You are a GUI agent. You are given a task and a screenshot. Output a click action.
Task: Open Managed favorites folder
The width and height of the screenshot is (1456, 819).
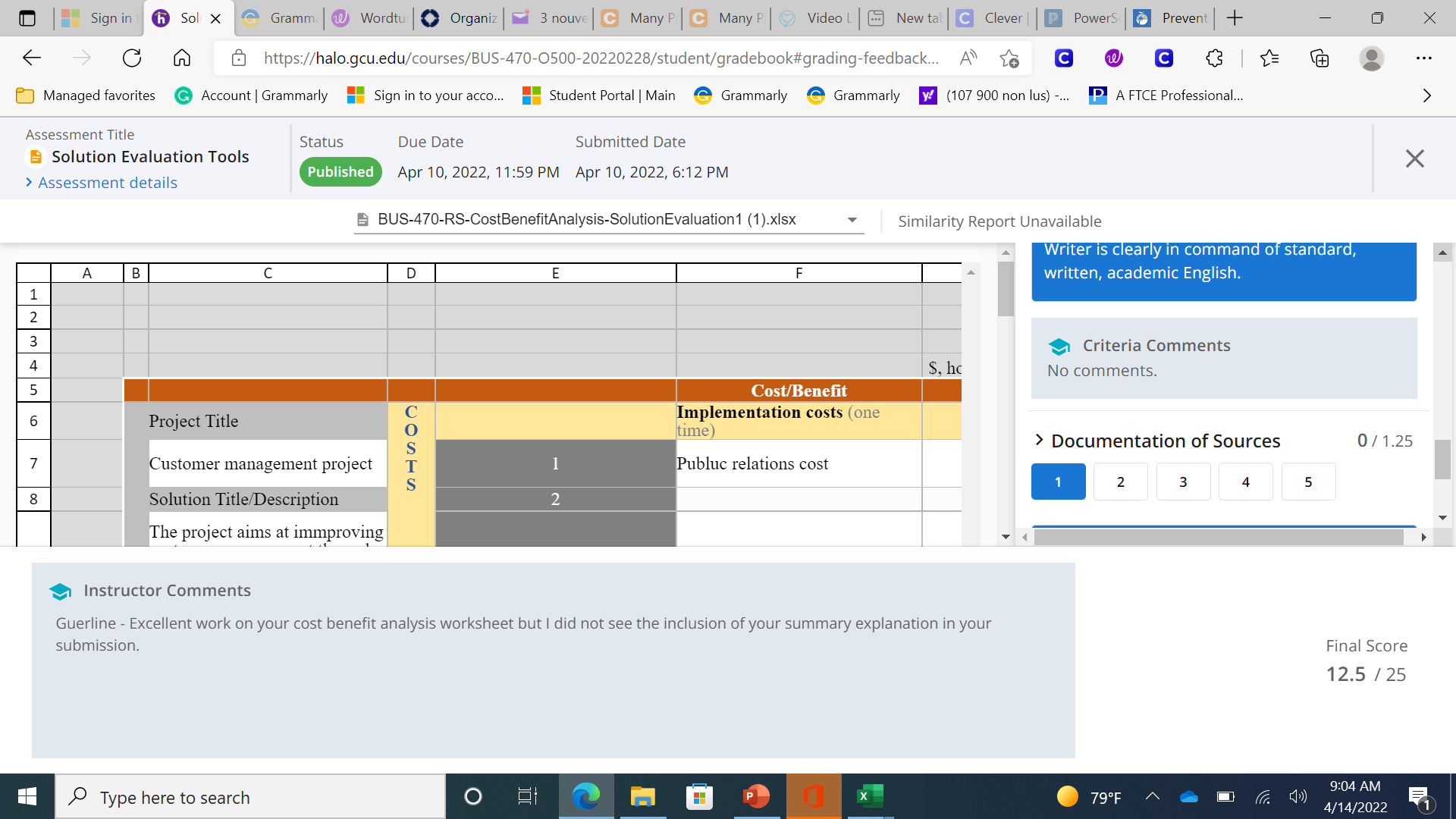point(86,96)
